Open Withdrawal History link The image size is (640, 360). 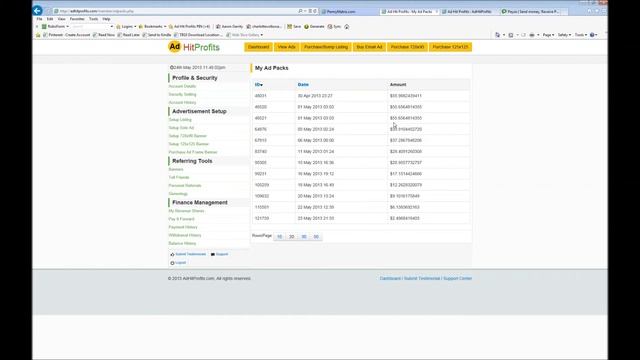(185, 236)
